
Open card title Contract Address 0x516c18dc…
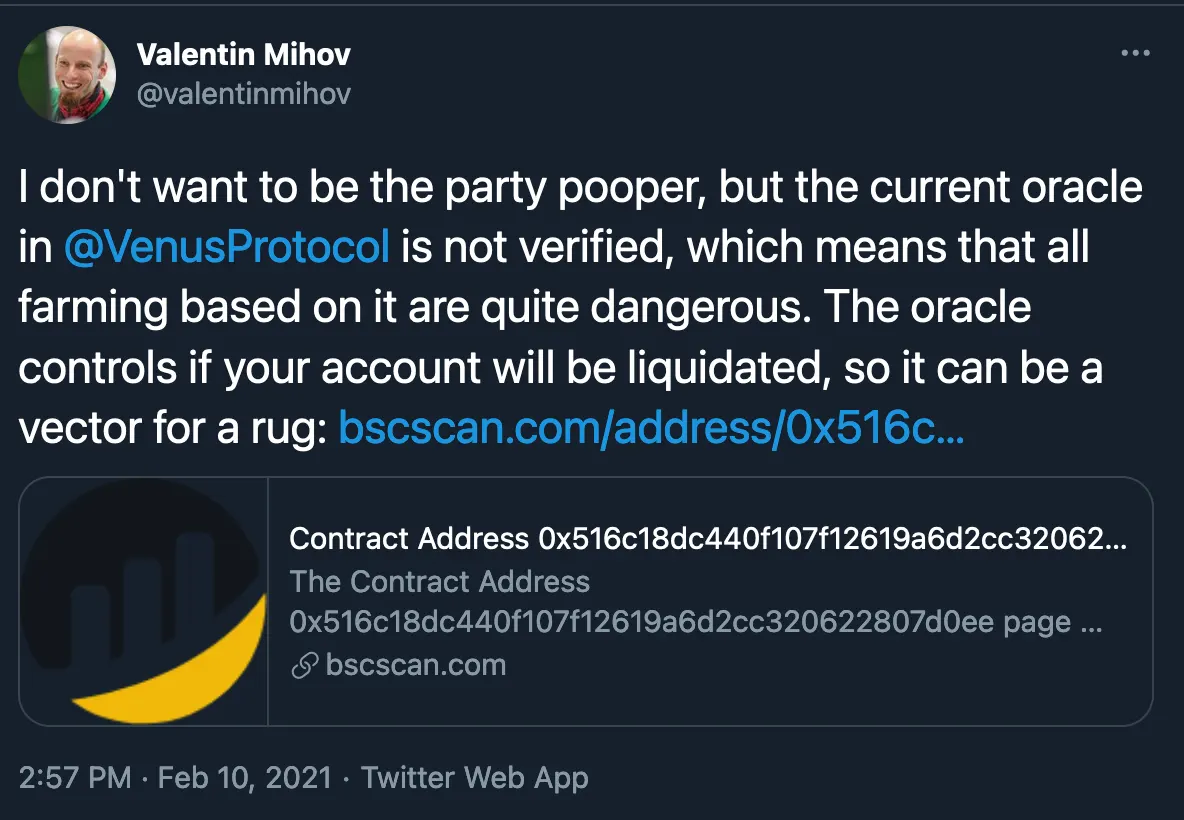pyautogui.click(x=707, y=540)
